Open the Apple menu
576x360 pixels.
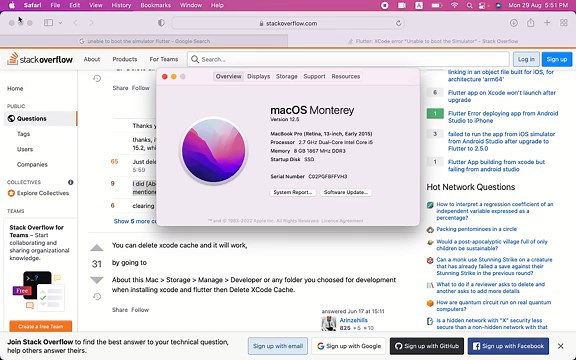(12, 5)
